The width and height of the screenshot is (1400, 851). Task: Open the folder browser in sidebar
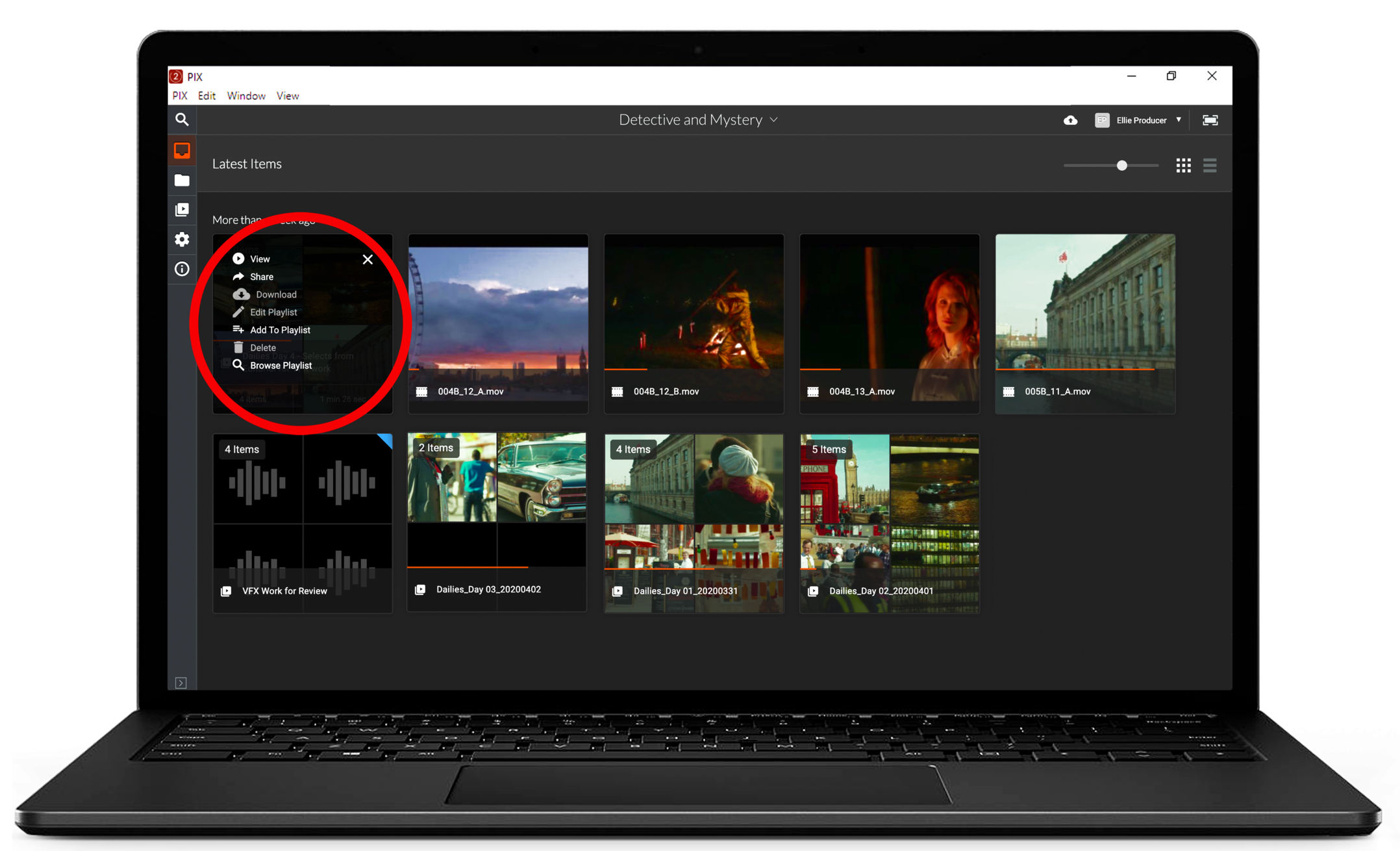tap(182, 181)
